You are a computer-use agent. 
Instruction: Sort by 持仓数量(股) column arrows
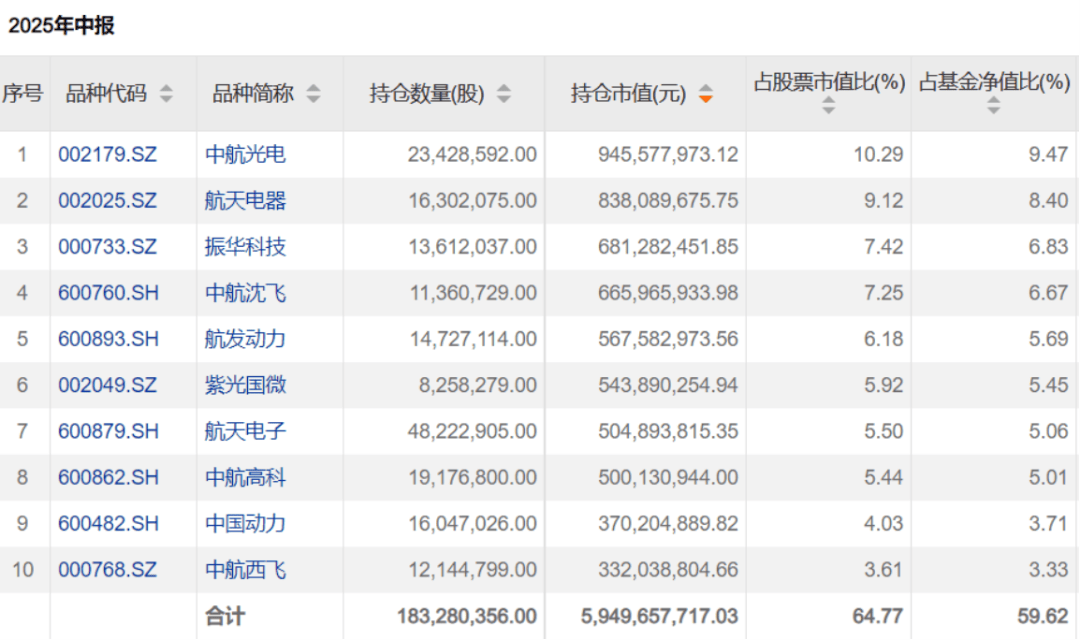[x=504, y=94]
